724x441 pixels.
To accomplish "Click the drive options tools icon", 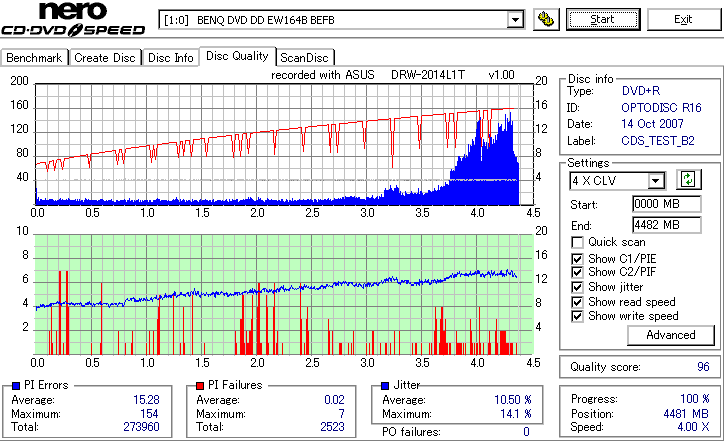I will [546, 19].
